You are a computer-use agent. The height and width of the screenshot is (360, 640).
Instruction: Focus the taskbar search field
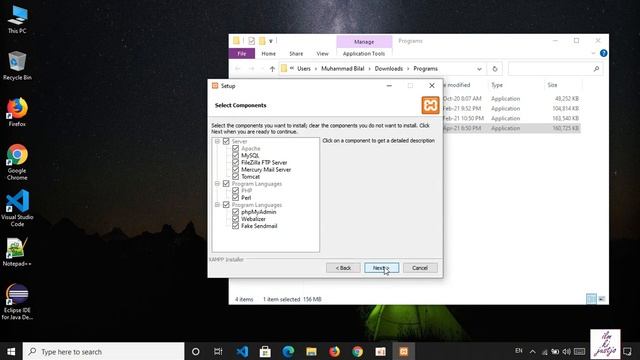[104, 351]
